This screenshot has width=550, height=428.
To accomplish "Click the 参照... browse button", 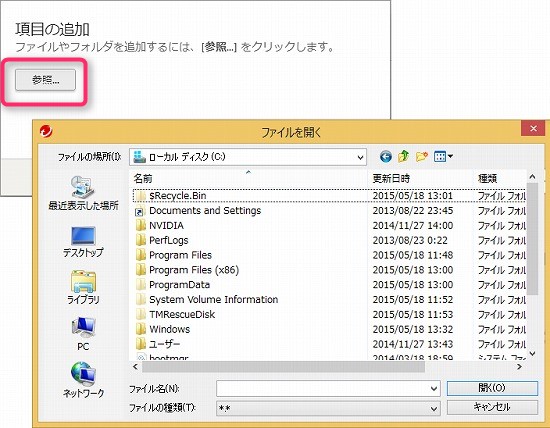I will tap(45, 80).
